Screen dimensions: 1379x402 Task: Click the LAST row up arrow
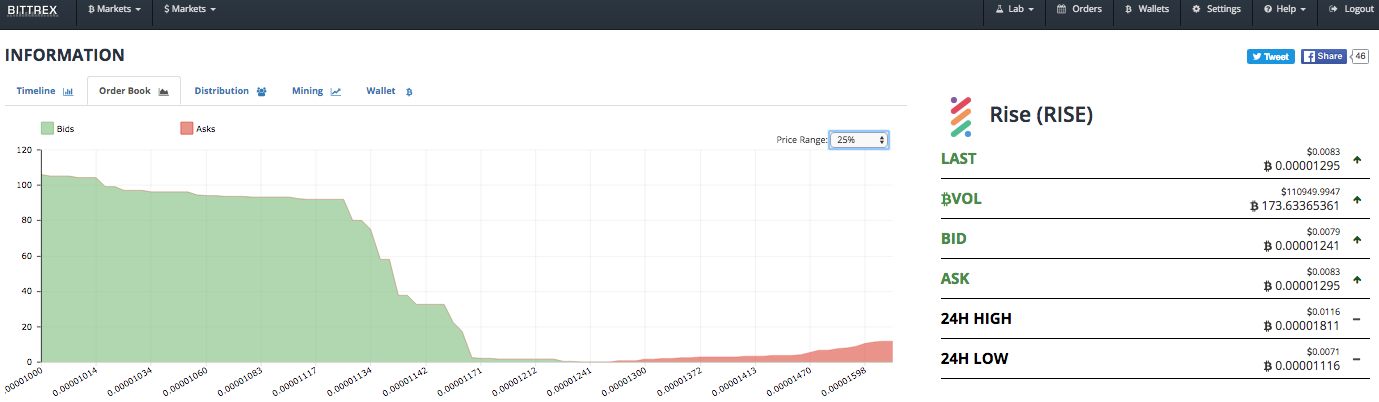click(x=1357, y=159)
